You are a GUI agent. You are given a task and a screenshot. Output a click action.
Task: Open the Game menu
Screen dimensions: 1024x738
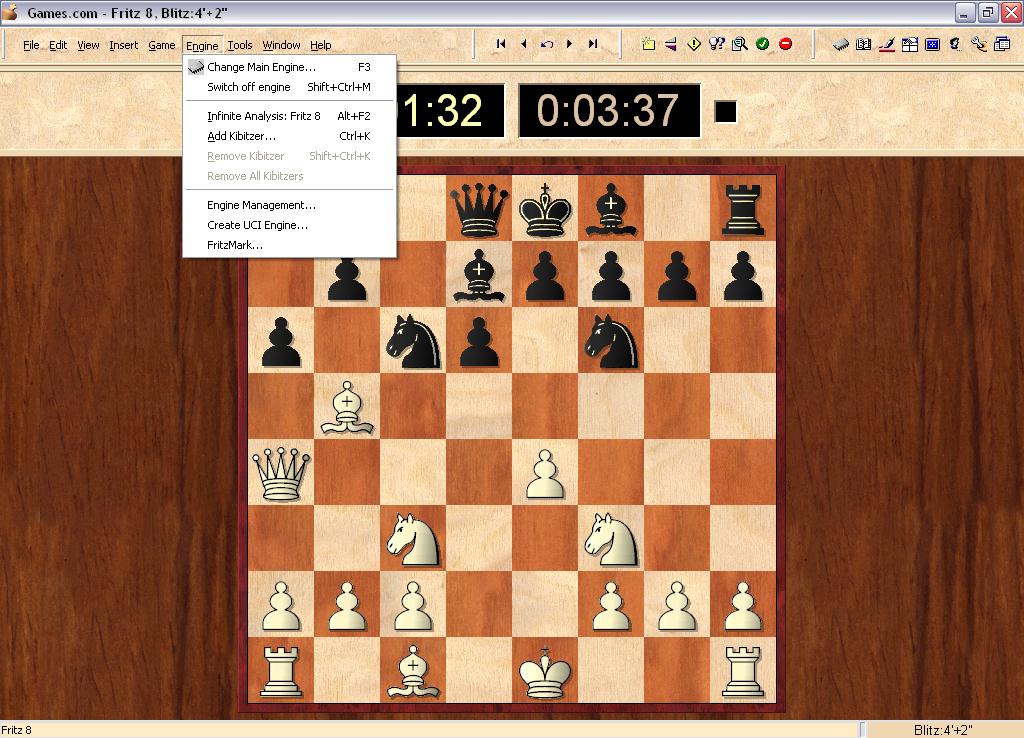pyautogui.click(x=161, y=45)
